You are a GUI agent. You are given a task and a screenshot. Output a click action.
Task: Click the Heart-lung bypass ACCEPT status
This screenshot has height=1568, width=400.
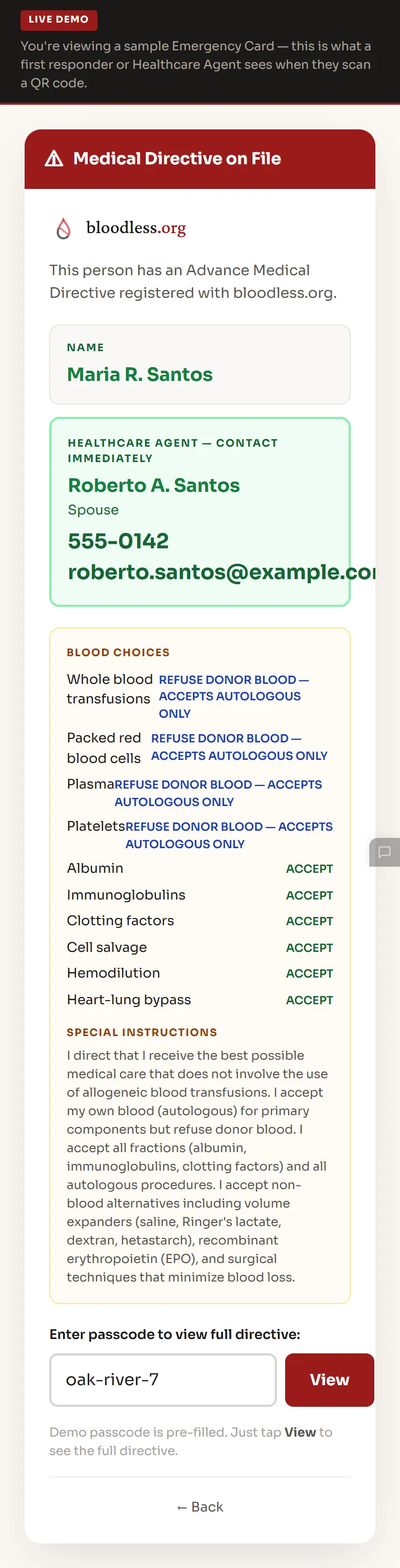point(309,1000)
